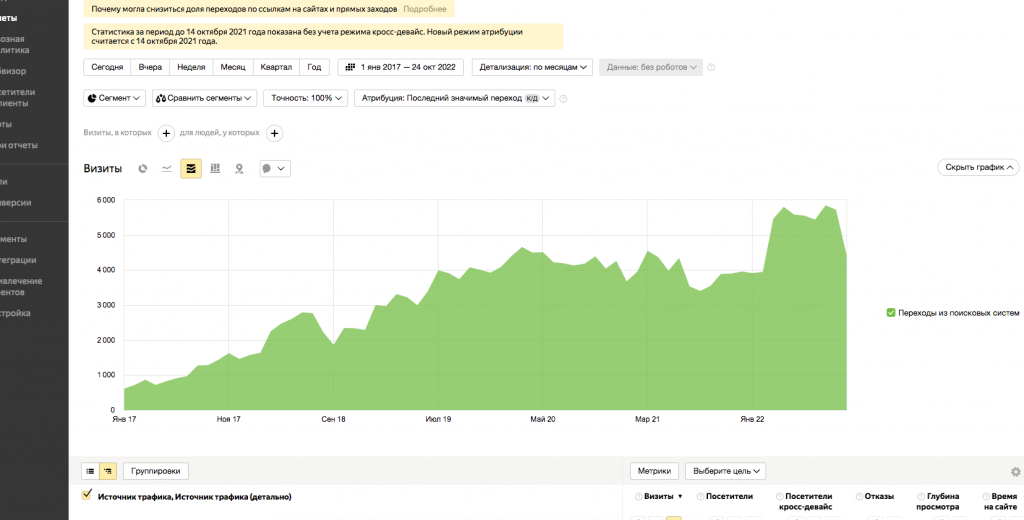Click 'для людей, у которых' filter label
Screen dimensions: 1024x520
click(219, 133)
